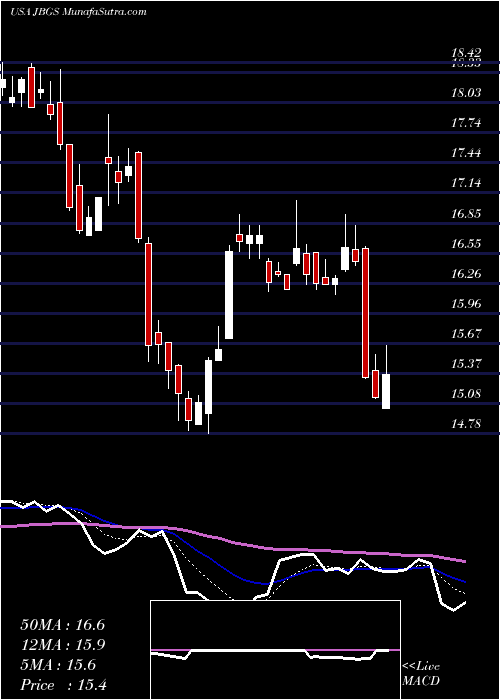Screen dimensions: 500x700
Task: Click the 15.08 price axis label
Action: 467,394
